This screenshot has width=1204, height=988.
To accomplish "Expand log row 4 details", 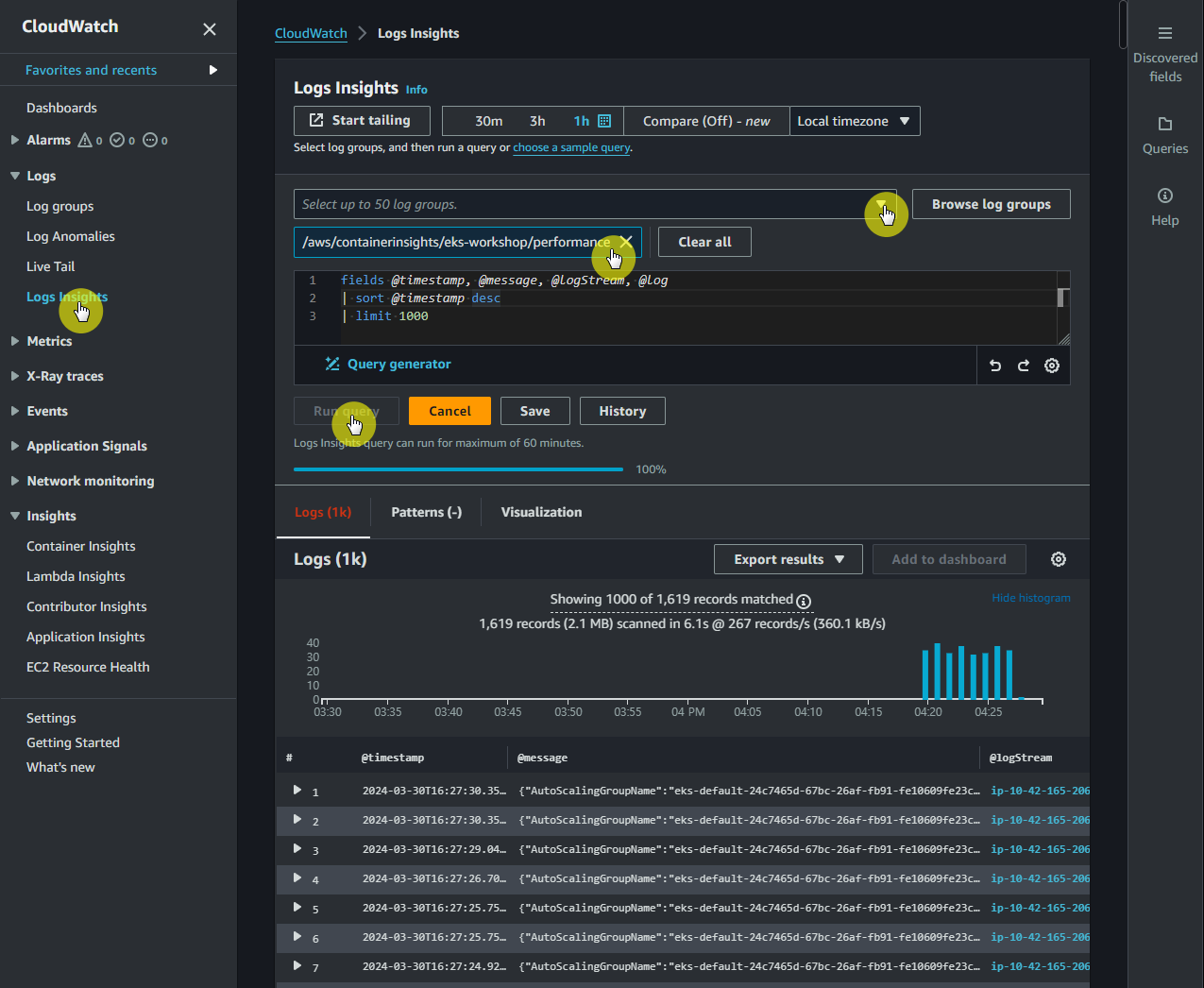I will (297, 877).
